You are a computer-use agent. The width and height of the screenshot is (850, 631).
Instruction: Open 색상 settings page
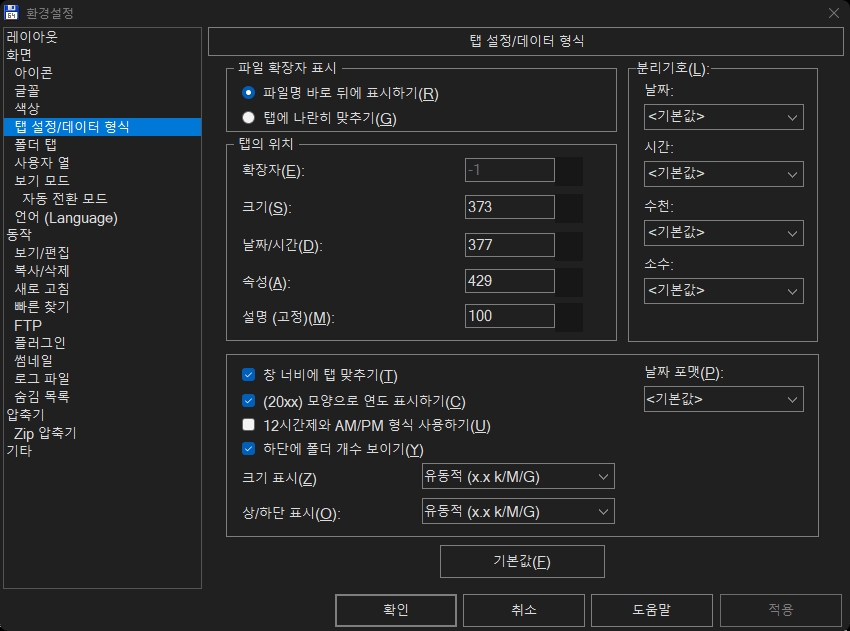click(27, 108)
